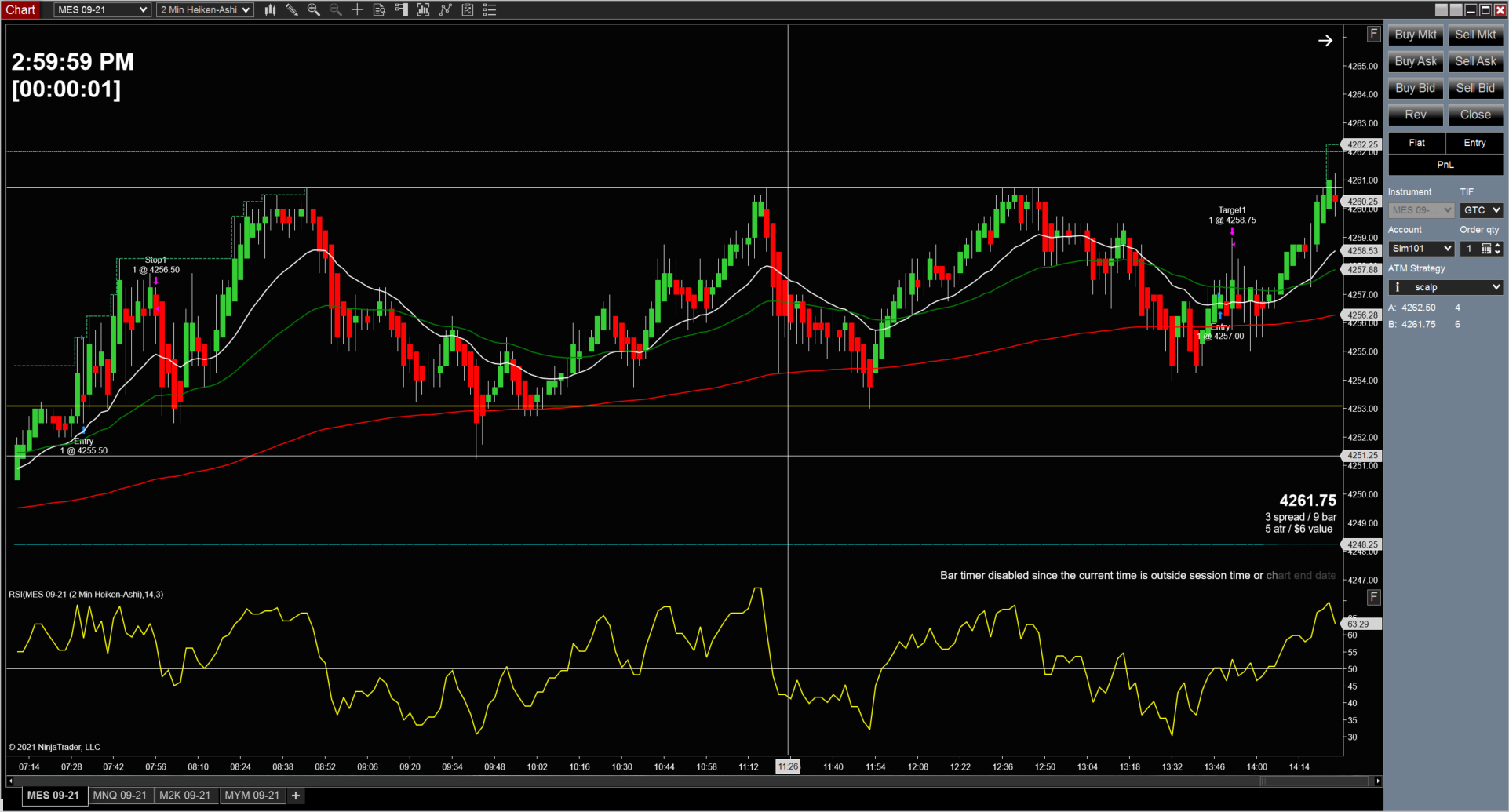The width and height of the screenshot is (1509, 812).
Task: Increase order quantity with the up arrow
Action: pos(1498,246)
